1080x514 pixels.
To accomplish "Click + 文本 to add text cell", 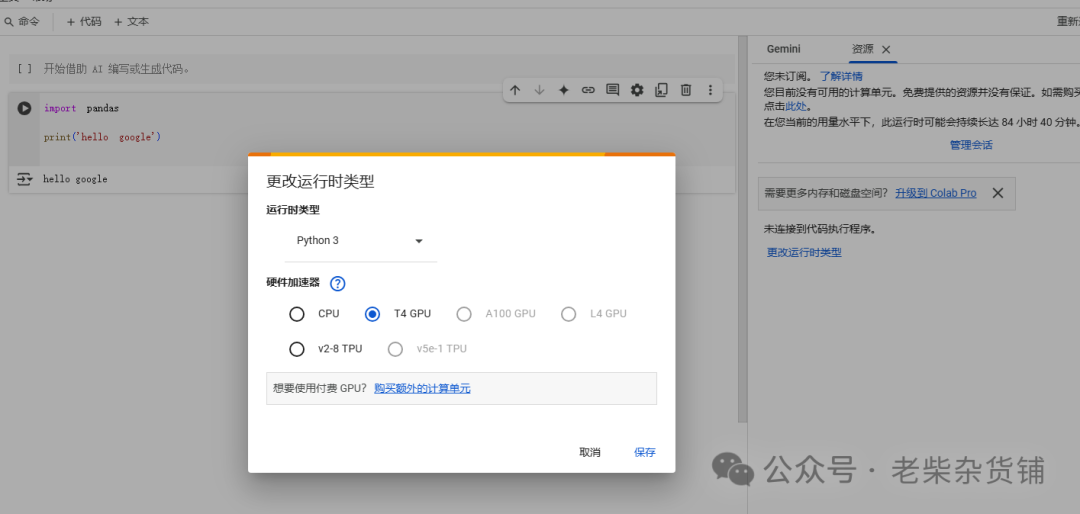I will [x=131, y=21].
